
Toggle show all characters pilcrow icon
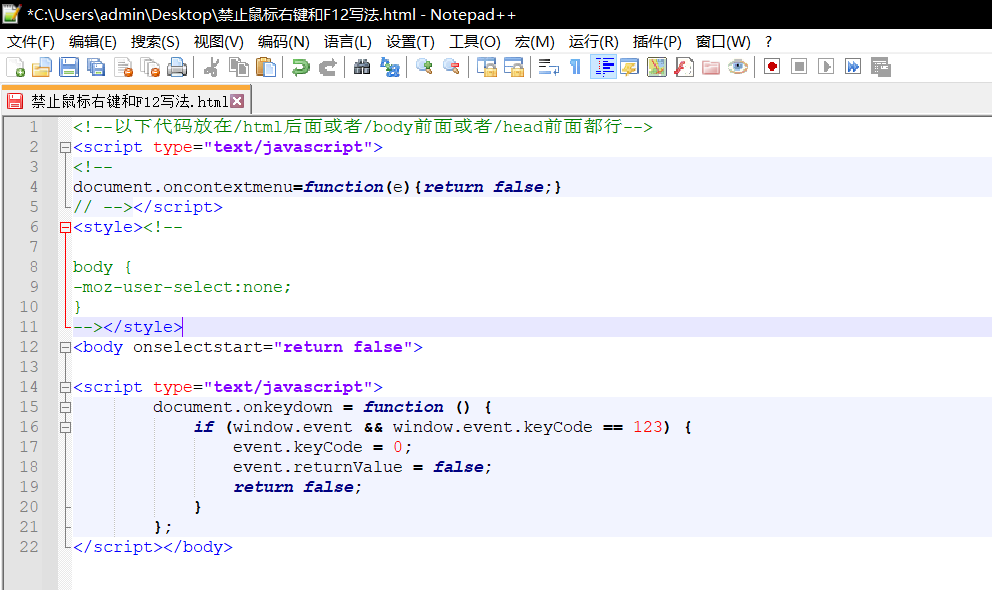coord(575,67)
